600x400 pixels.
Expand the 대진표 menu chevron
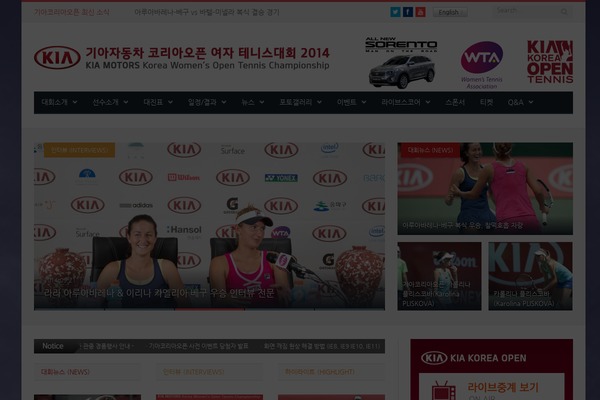coord(170,102)
